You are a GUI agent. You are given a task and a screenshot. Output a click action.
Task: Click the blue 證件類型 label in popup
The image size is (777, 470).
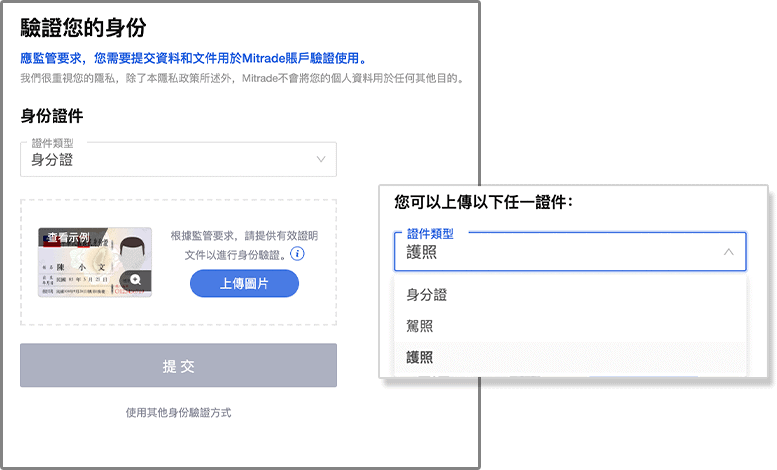(x=430, y=234)
